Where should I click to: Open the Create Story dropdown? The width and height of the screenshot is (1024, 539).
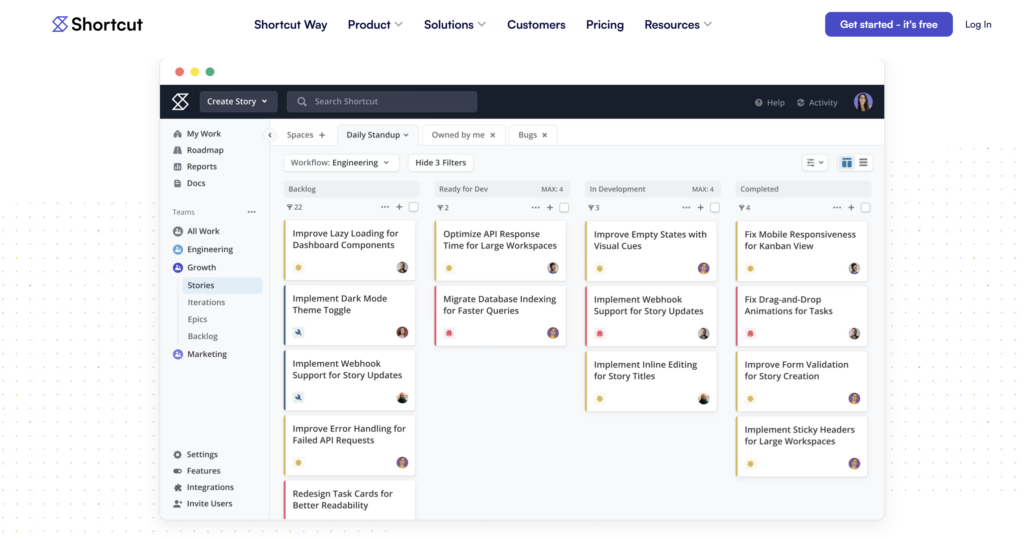pos(238,101)
